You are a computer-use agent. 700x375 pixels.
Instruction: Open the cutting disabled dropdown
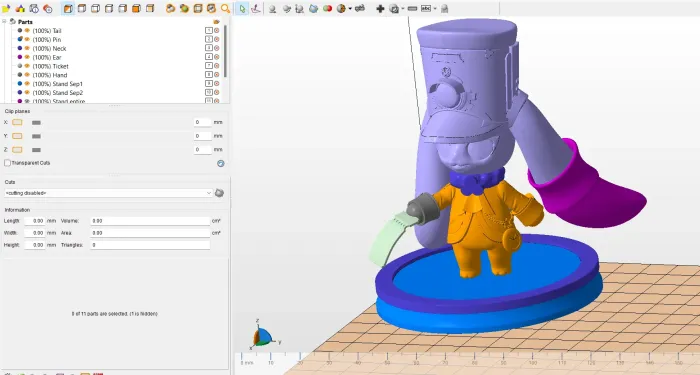click(x=108, y=193)
